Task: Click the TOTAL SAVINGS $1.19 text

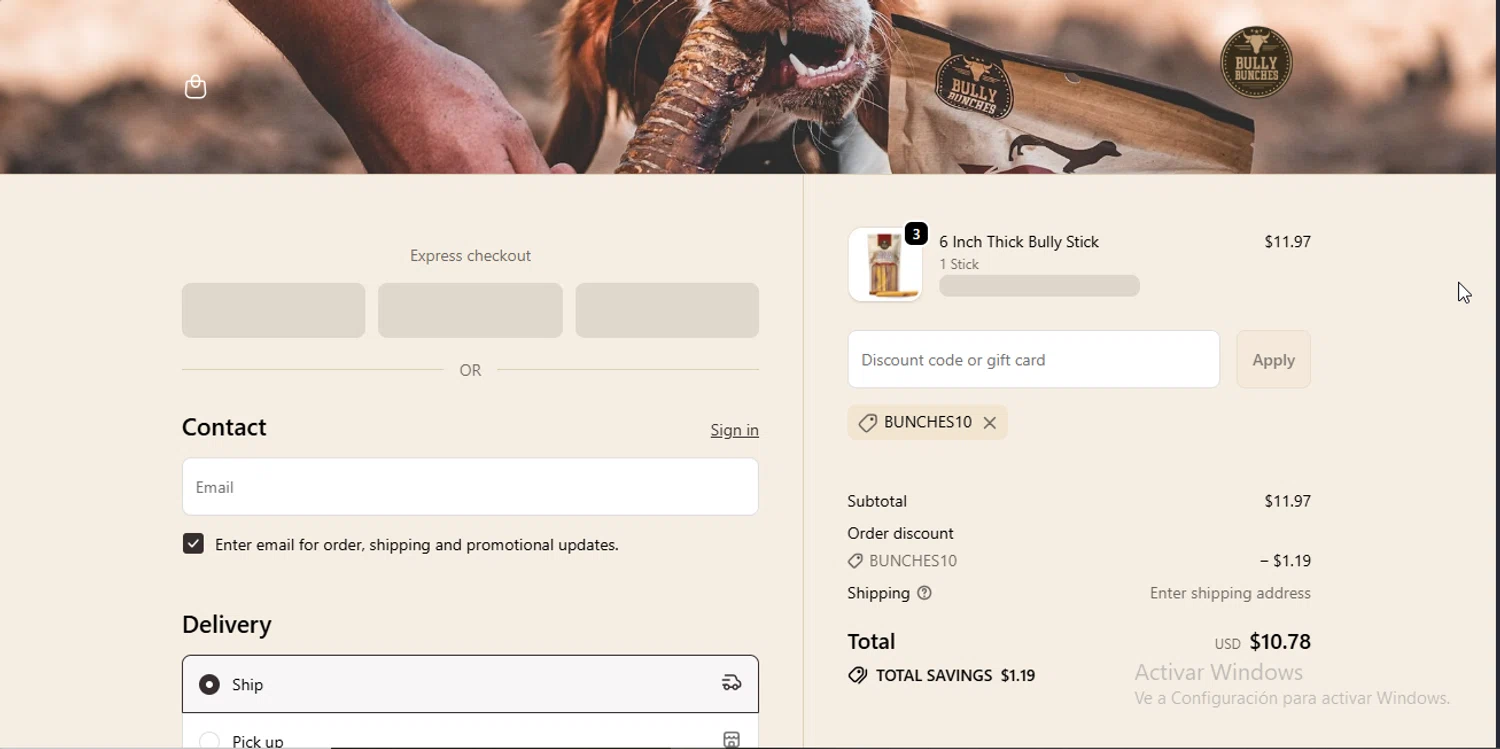Action: [955, 676]
